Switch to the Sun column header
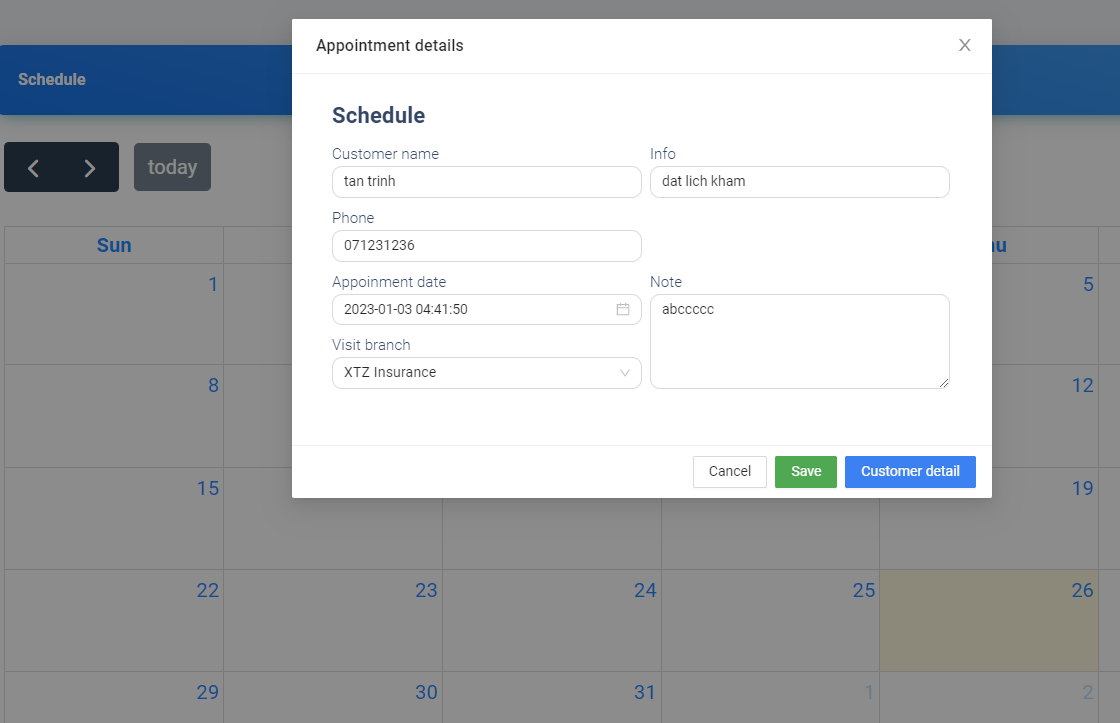Image resolution: width=1120 pixels, height=723 pixels. tap(113, 245)
